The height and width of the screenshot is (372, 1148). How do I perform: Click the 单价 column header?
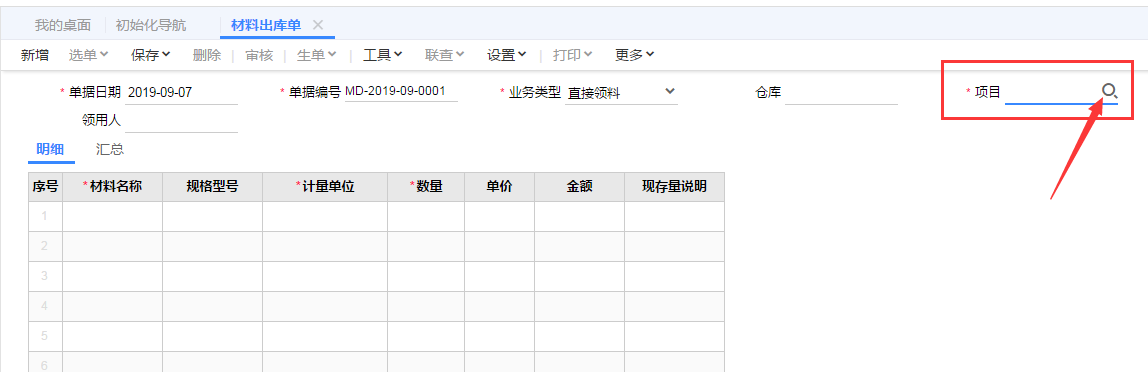(x=499, y=187)
